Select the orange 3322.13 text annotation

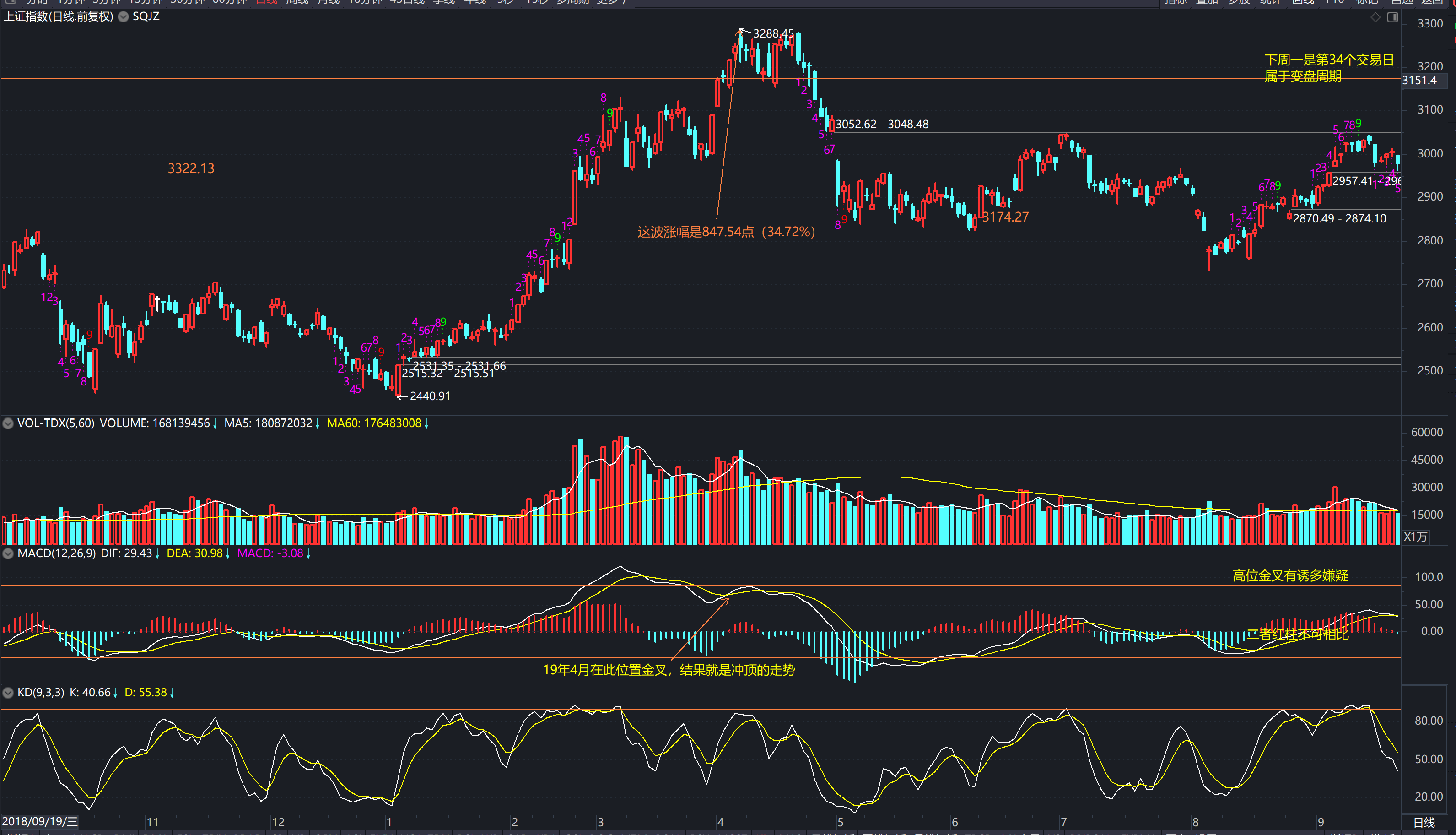[191, 168]
